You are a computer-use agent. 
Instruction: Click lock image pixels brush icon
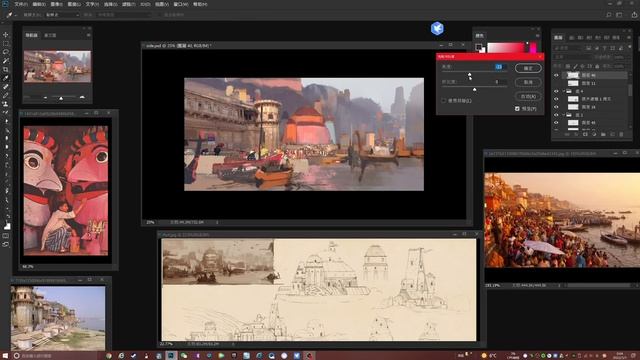pyautogui.click(x=575, y=67)
